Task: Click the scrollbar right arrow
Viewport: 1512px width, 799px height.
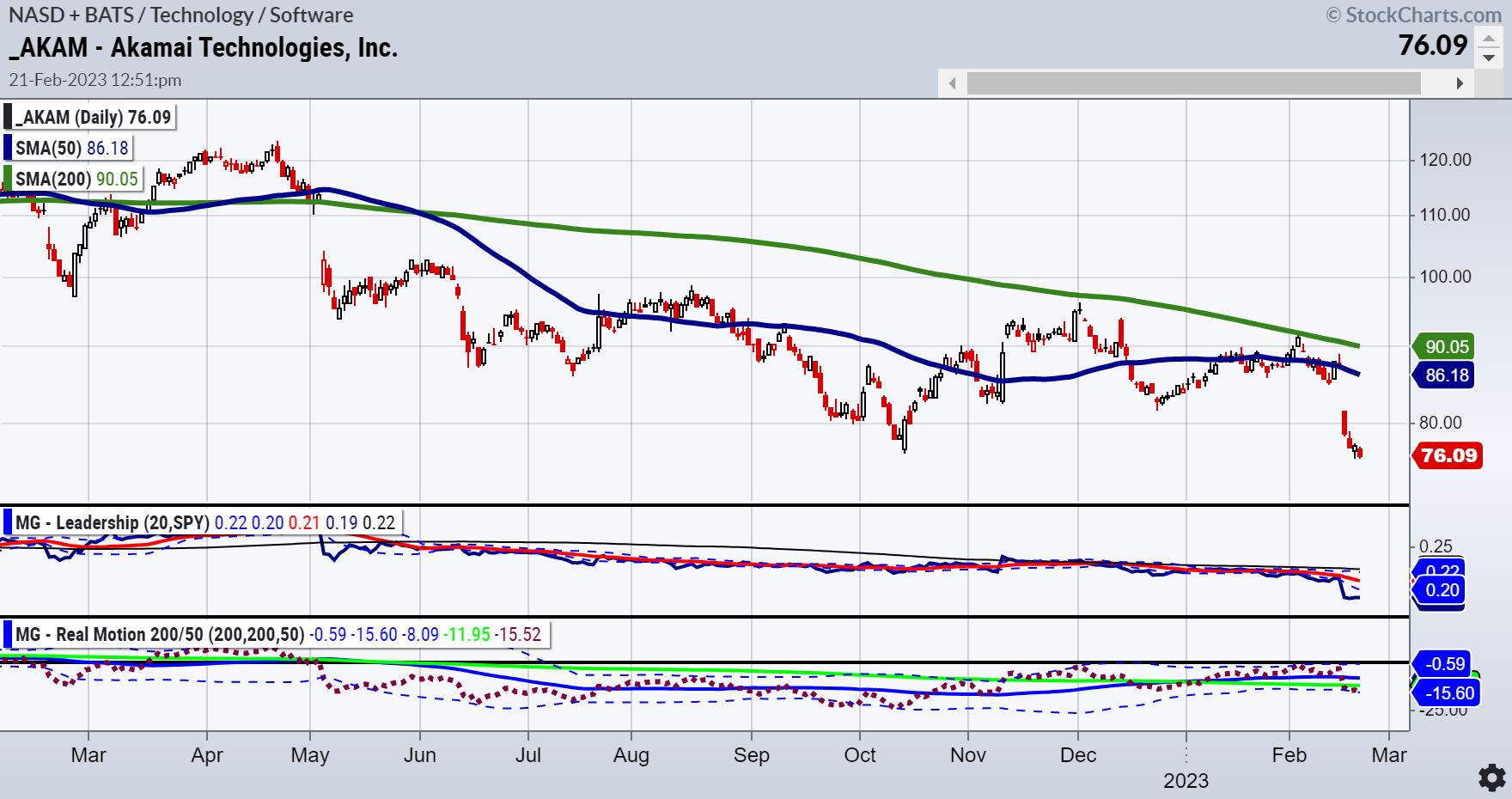Action: pyautogui.click(x=1459, y=83)
